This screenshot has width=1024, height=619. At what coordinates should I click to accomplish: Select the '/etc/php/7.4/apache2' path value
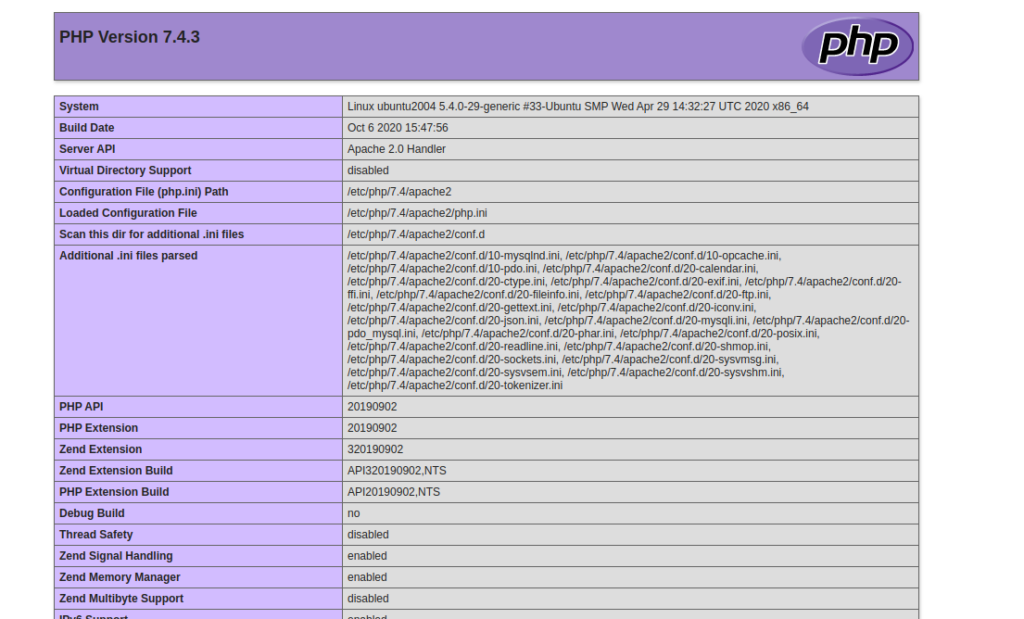click(400, 192)
